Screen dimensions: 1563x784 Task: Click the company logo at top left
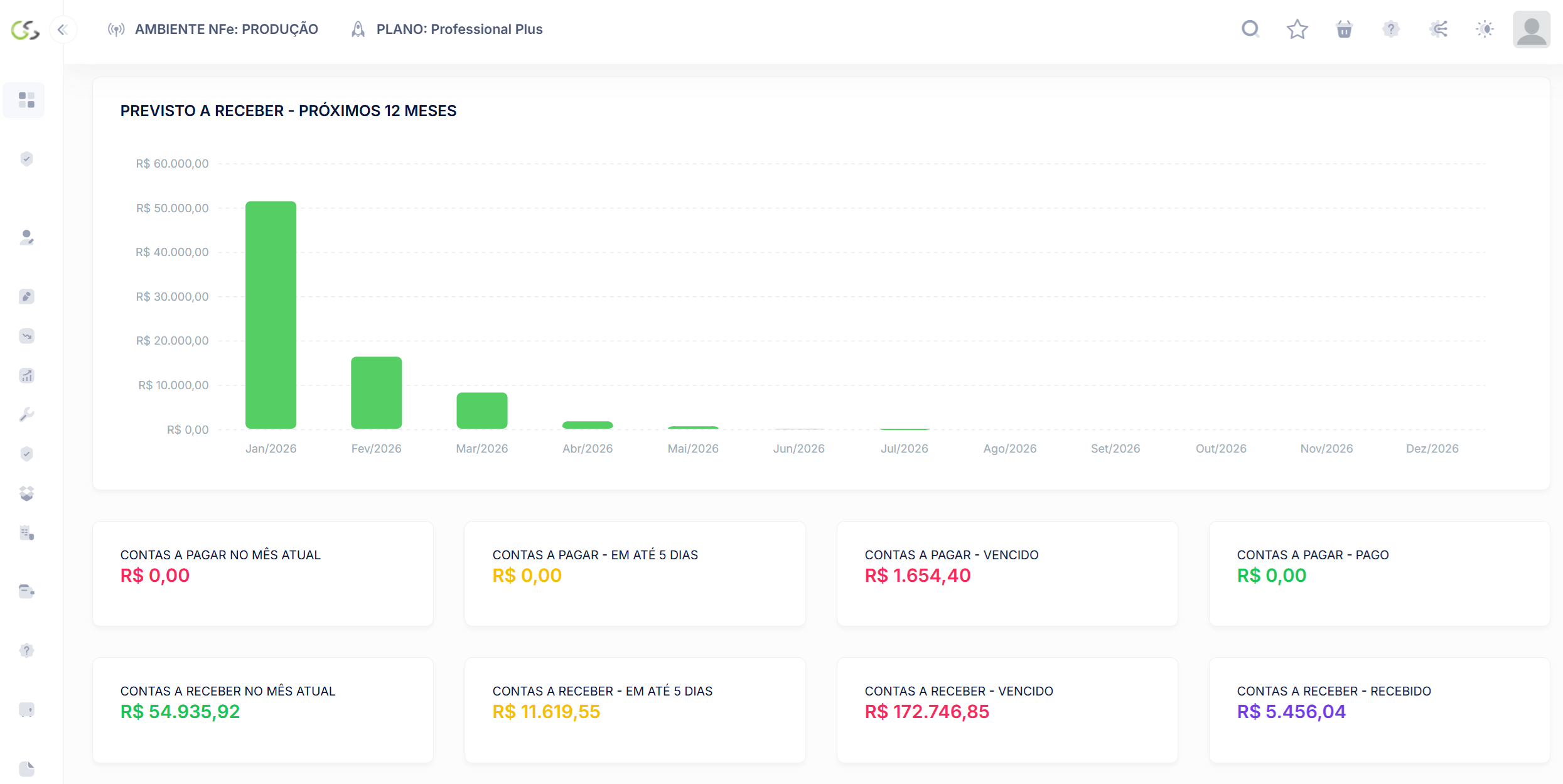(x=25, y=29)
